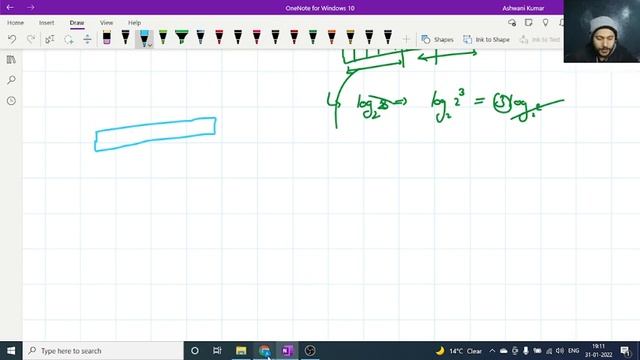Select the pink pen
The image size is (640, 360).
point(256,38)
